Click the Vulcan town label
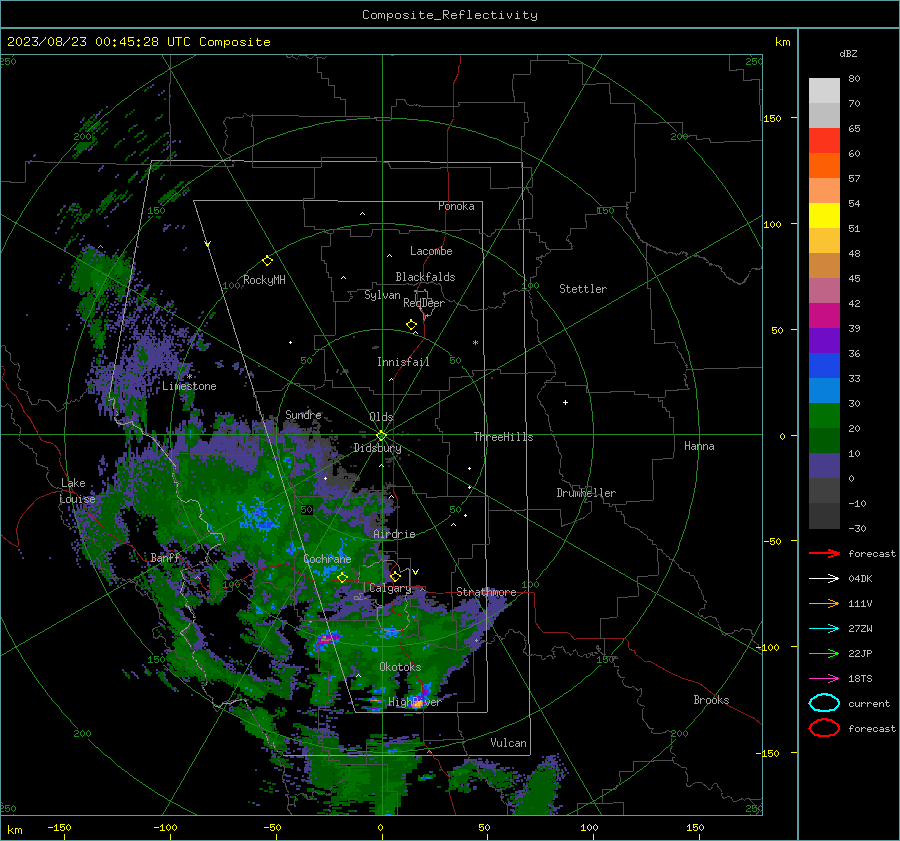The width and height of the screenshot is (900, 841). click(508, 743)
